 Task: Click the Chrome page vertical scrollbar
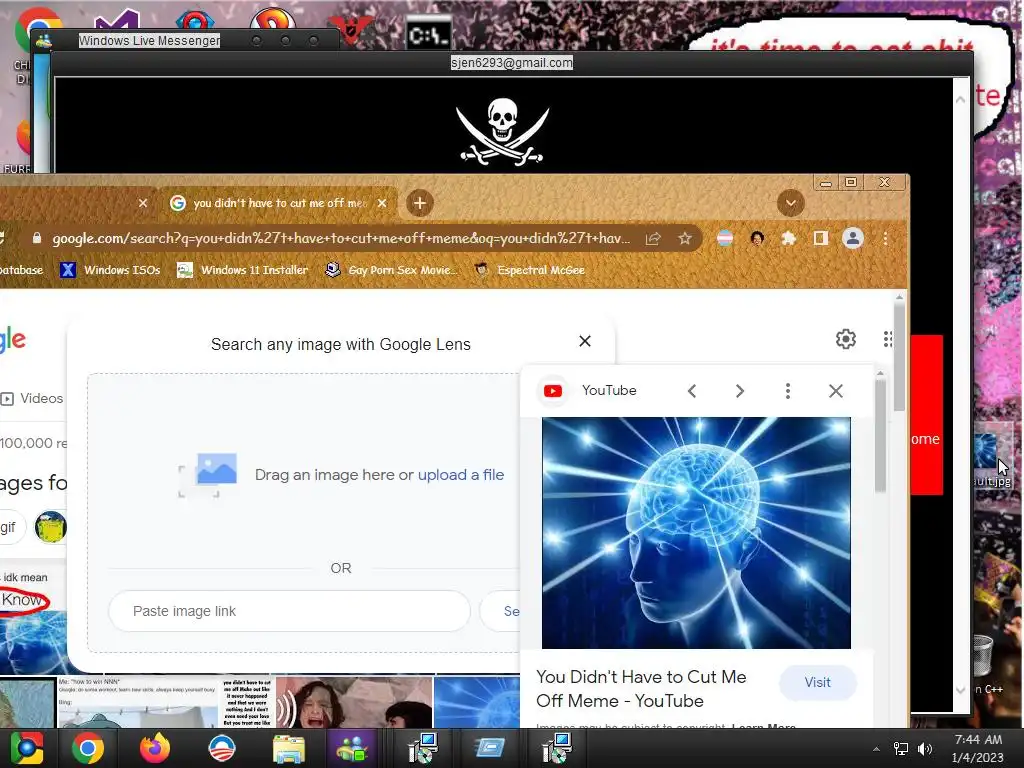[899, 356]
